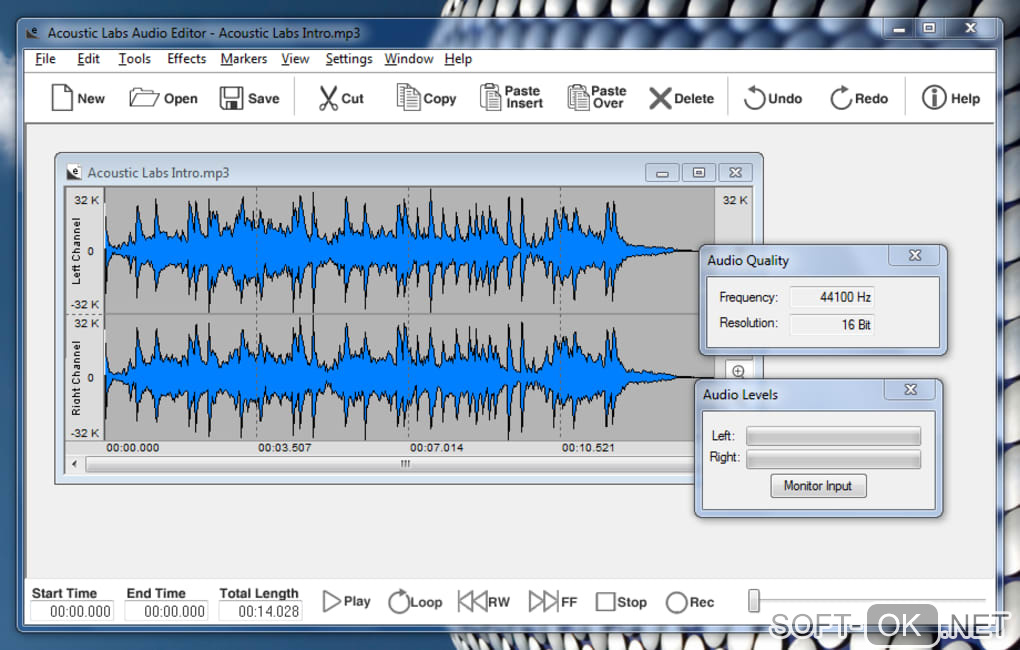The image size is (1020, 650).
Task: Undo the last edit
Action: click(x=754, y=98)
